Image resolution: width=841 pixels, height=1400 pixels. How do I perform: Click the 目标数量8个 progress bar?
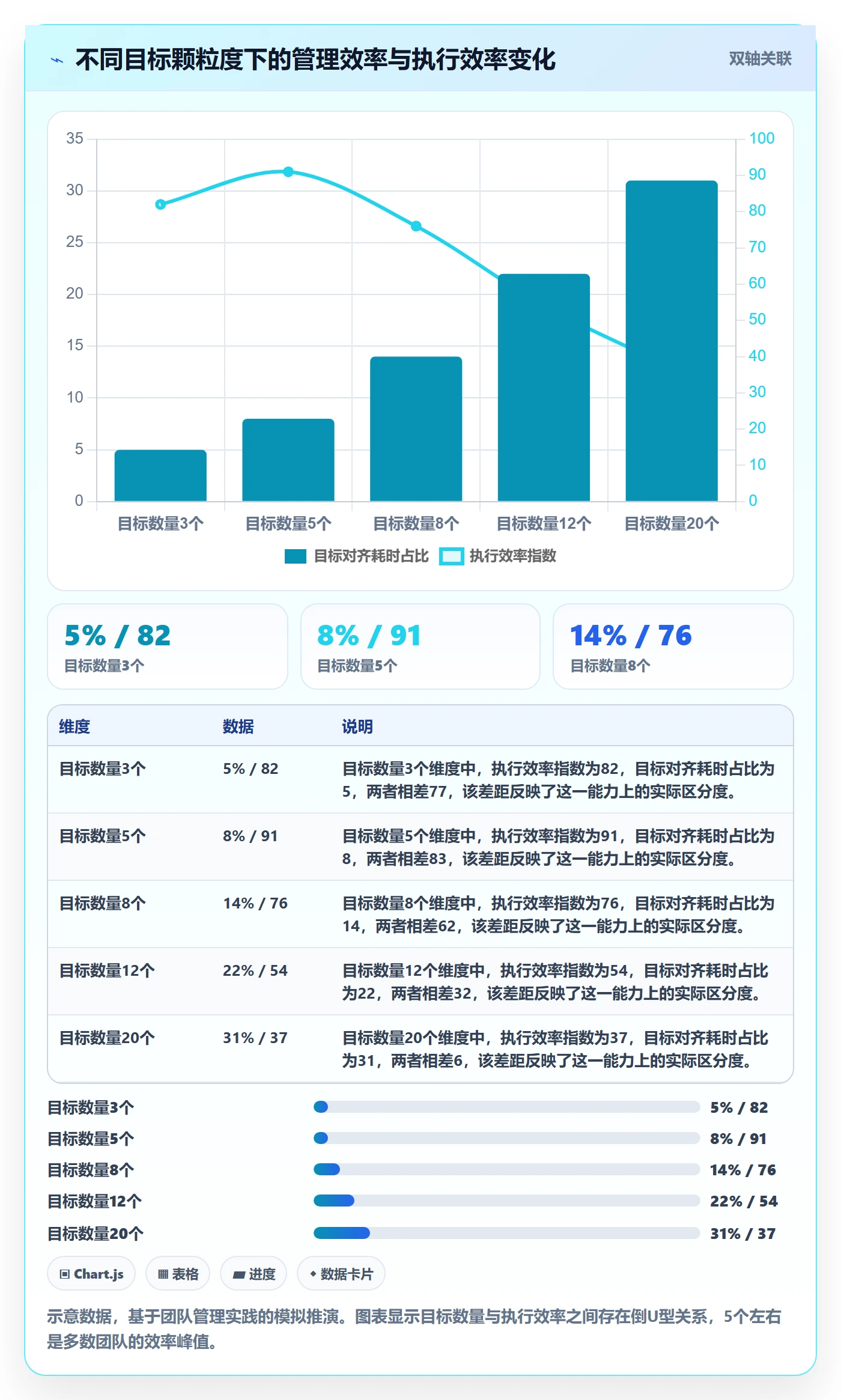(506, 1169)
